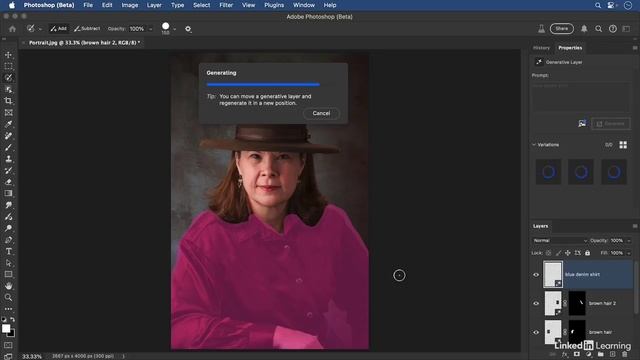Select the Clone Stamp tool
The image size is (640, 360).
(x=8, y=159)
